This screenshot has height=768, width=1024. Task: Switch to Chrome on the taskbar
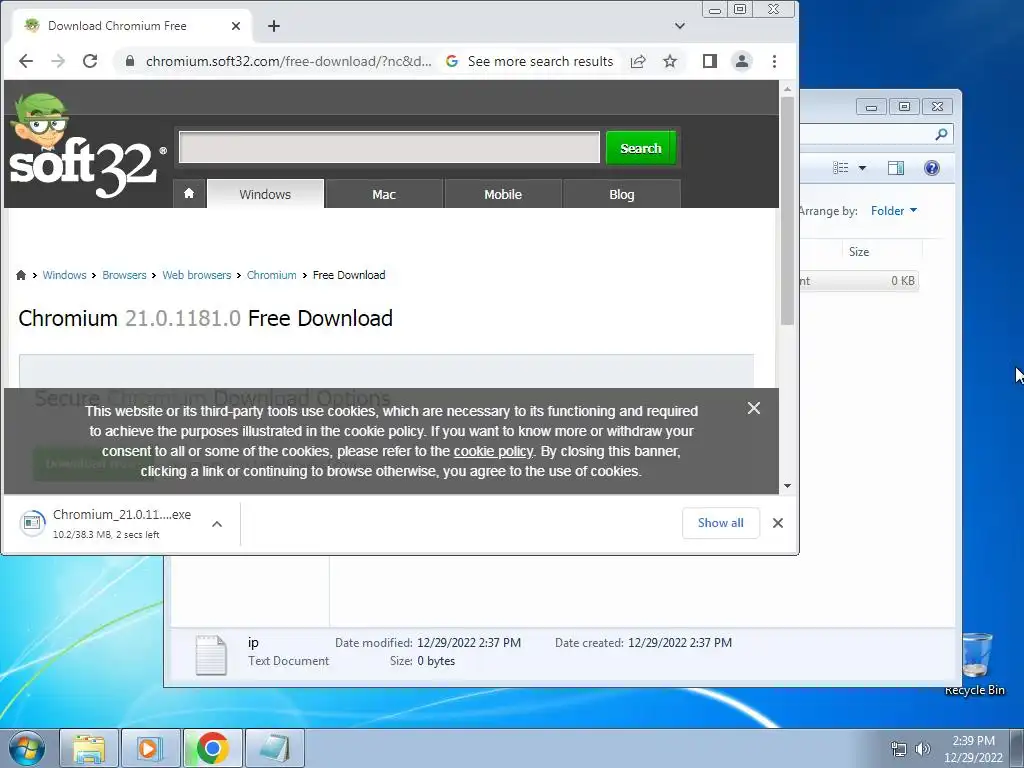pyautogui.click(x=212, y=748)
